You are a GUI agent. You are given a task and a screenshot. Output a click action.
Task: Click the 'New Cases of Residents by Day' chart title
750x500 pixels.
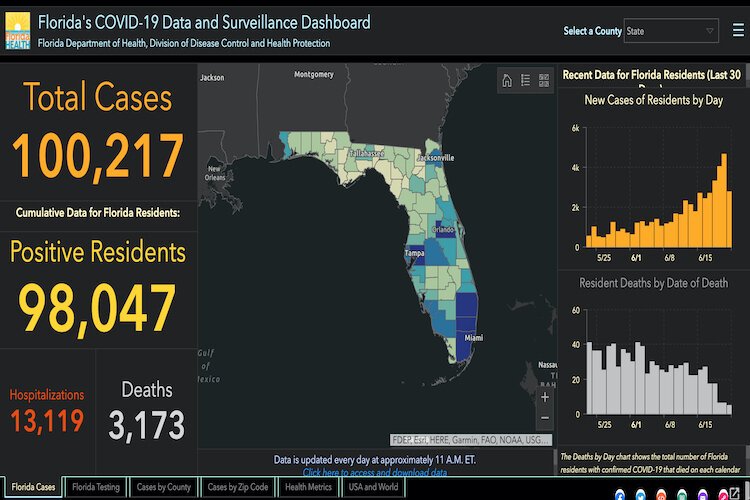click(653, 100)
